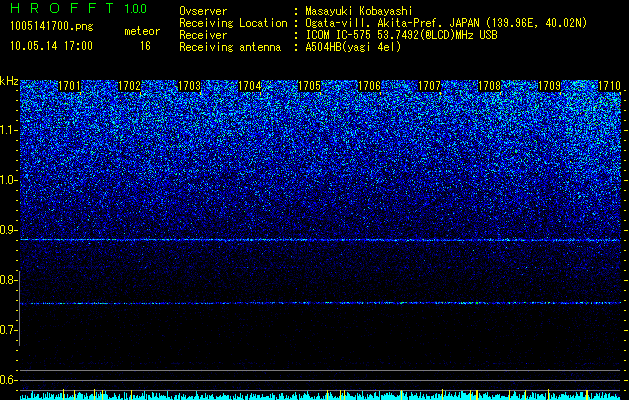
Task: Click the 1708 time marker label
Action: (489, 86)
